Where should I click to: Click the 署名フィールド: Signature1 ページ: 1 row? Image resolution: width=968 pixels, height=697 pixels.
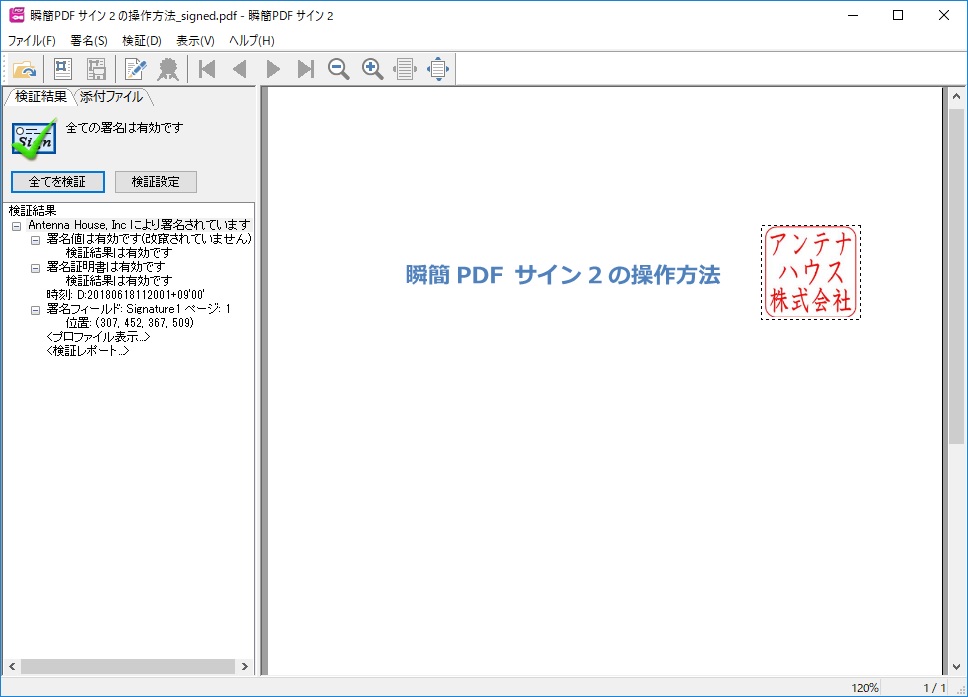point(138,309)
